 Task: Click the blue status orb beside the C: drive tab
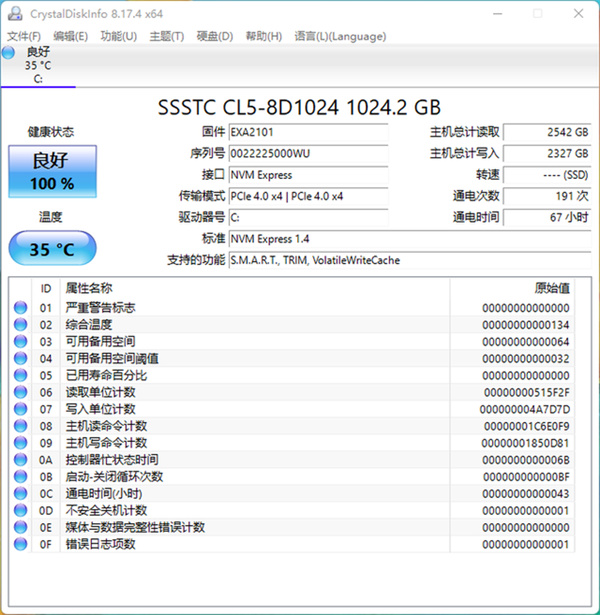8,53
